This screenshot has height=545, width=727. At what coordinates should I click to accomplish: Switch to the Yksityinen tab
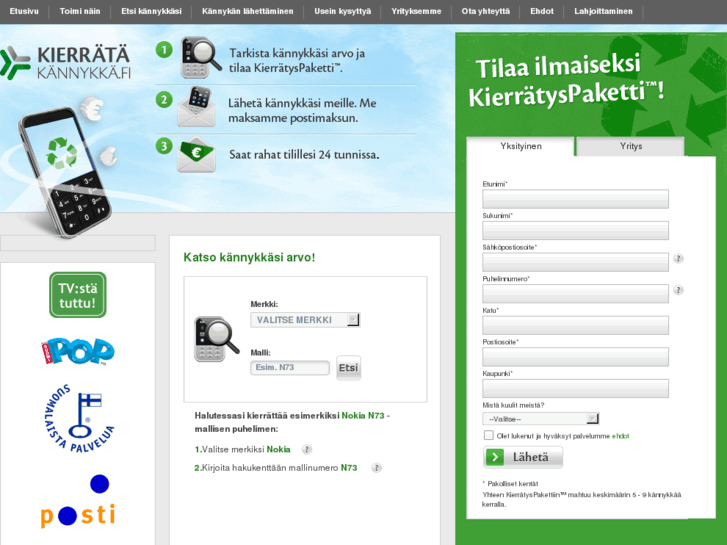click(x=521, y=146)
